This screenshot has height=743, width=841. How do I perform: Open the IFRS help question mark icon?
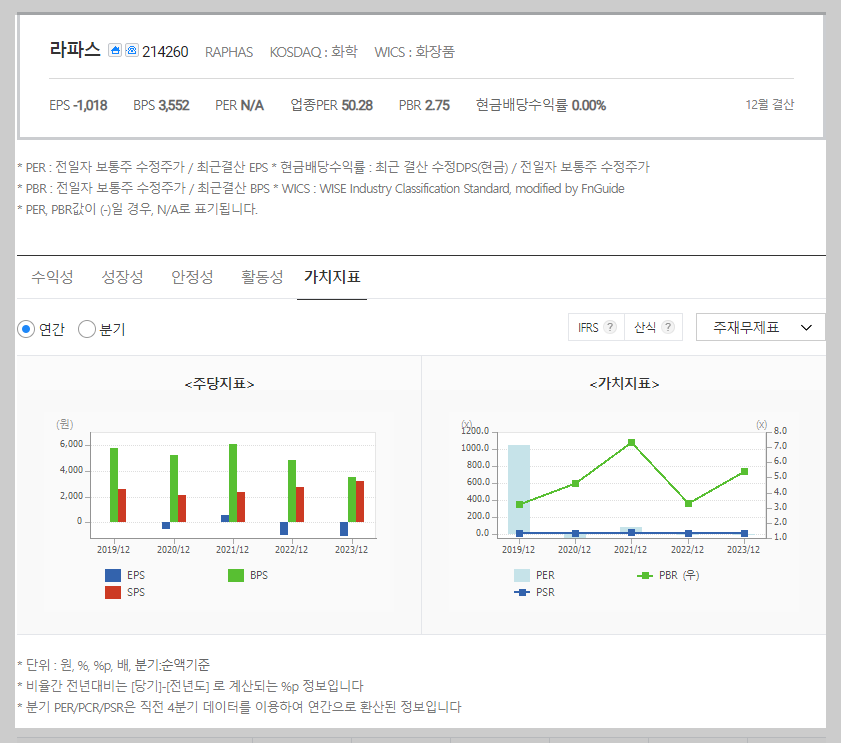pyautogui.click(x=610, y=327)
